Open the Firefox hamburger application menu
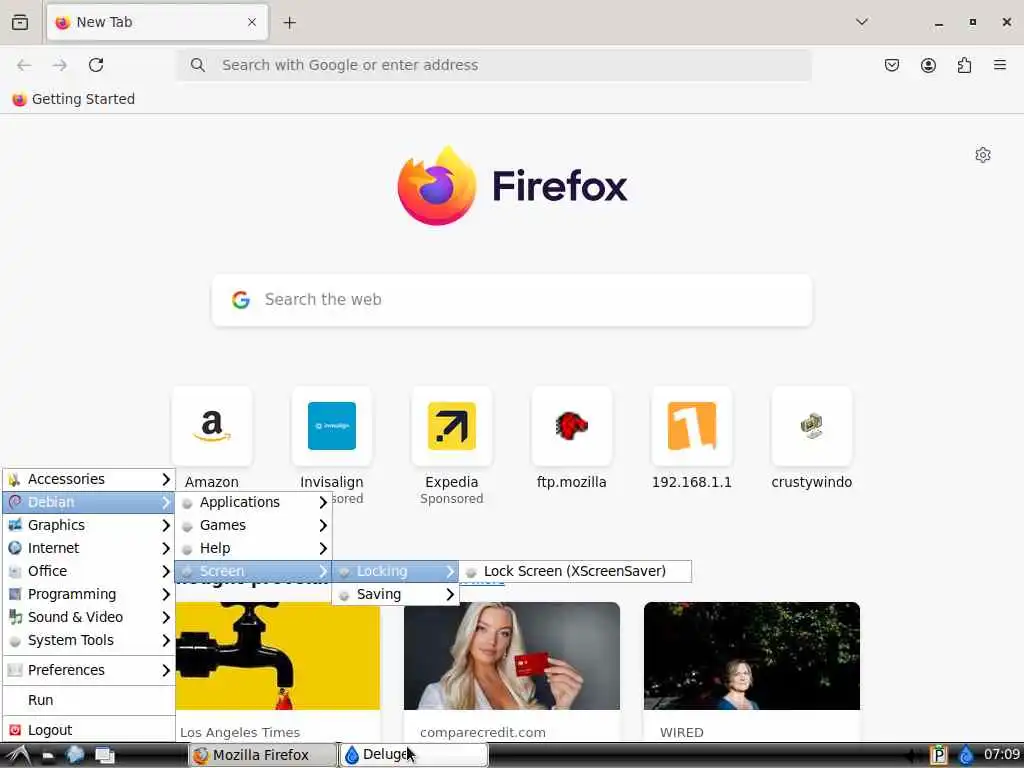 (1000, 65)
